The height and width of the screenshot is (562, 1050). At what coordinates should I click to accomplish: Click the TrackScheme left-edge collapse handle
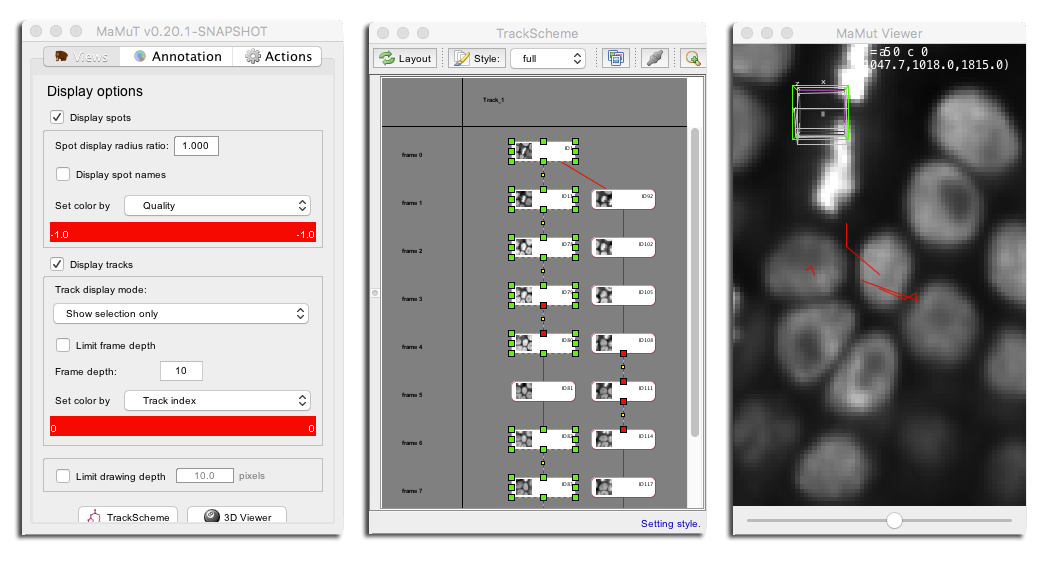tap(375, 293)
